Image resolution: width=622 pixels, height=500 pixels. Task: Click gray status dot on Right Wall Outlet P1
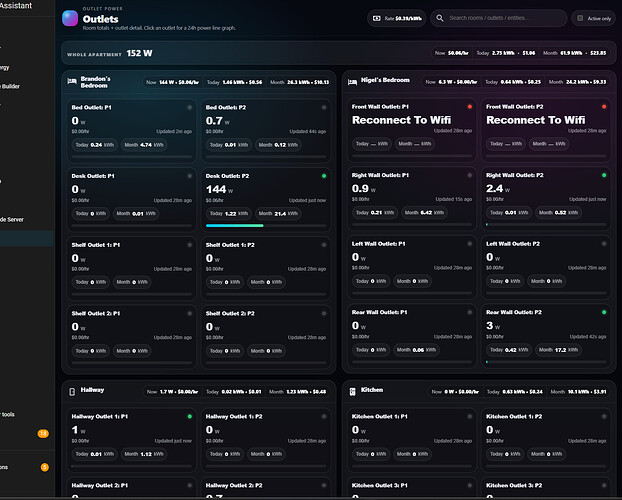tap(470, 175)
